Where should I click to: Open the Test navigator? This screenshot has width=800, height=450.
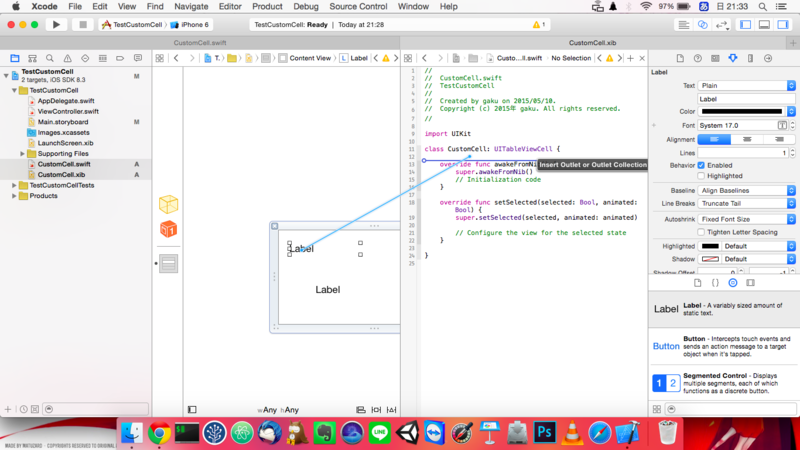point(85,58)
